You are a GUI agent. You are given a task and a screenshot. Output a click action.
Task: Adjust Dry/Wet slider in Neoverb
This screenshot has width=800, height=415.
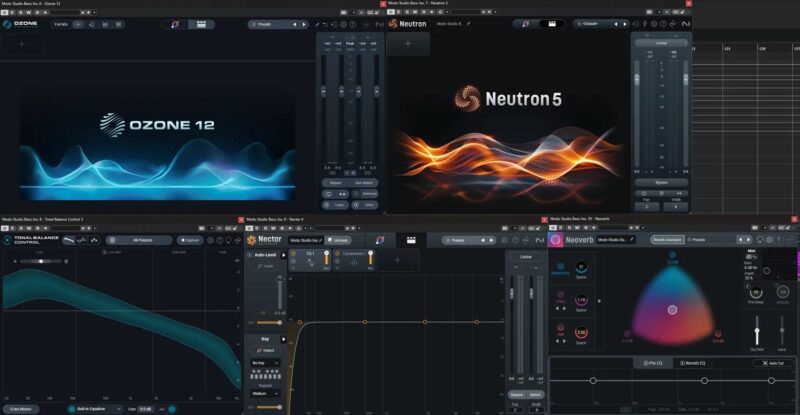[x=757, y=331]
